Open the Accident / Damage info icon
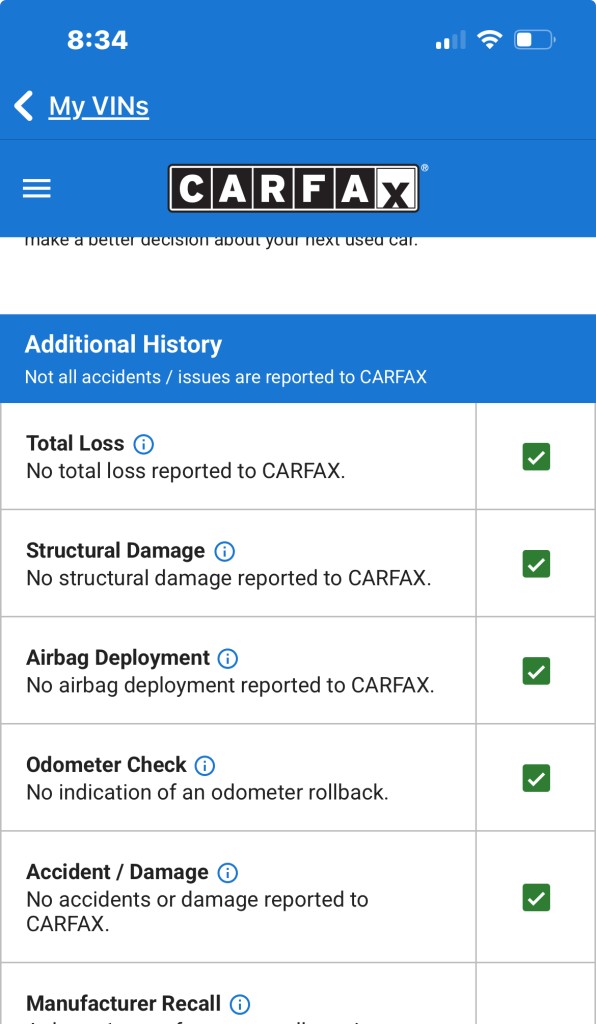This screenshot has height=1024, width=596. point(227,872)
